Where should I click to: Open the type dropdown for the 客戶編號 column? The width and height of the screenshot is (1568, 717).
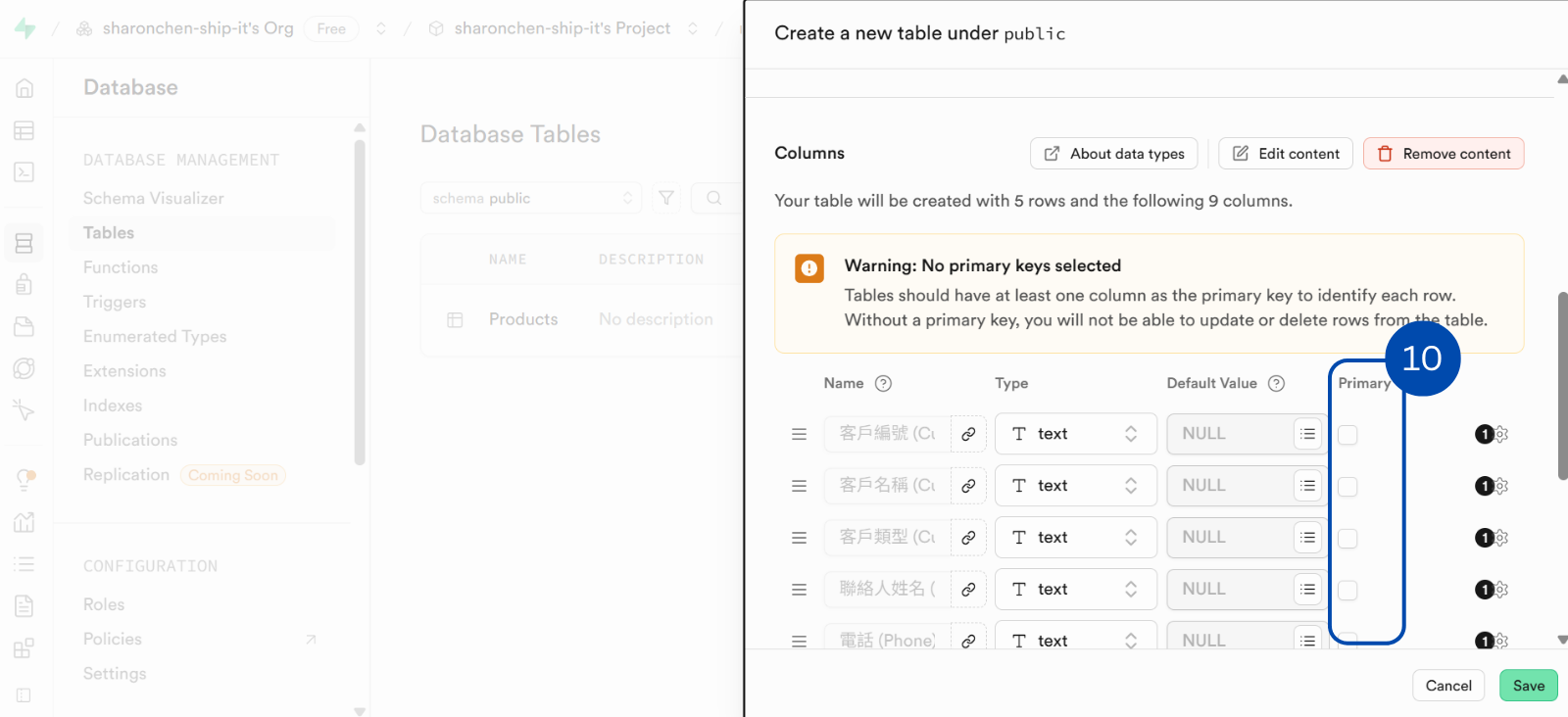1075,434
